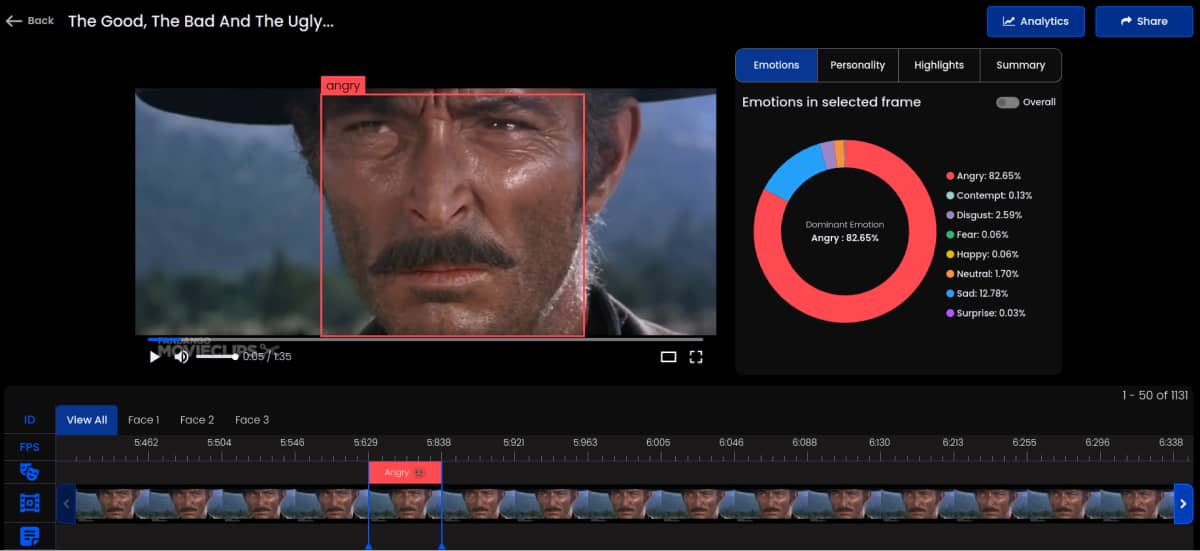1200x551 pixels.
Task: Go back using the Back arrow
Action: coord(30,20)
